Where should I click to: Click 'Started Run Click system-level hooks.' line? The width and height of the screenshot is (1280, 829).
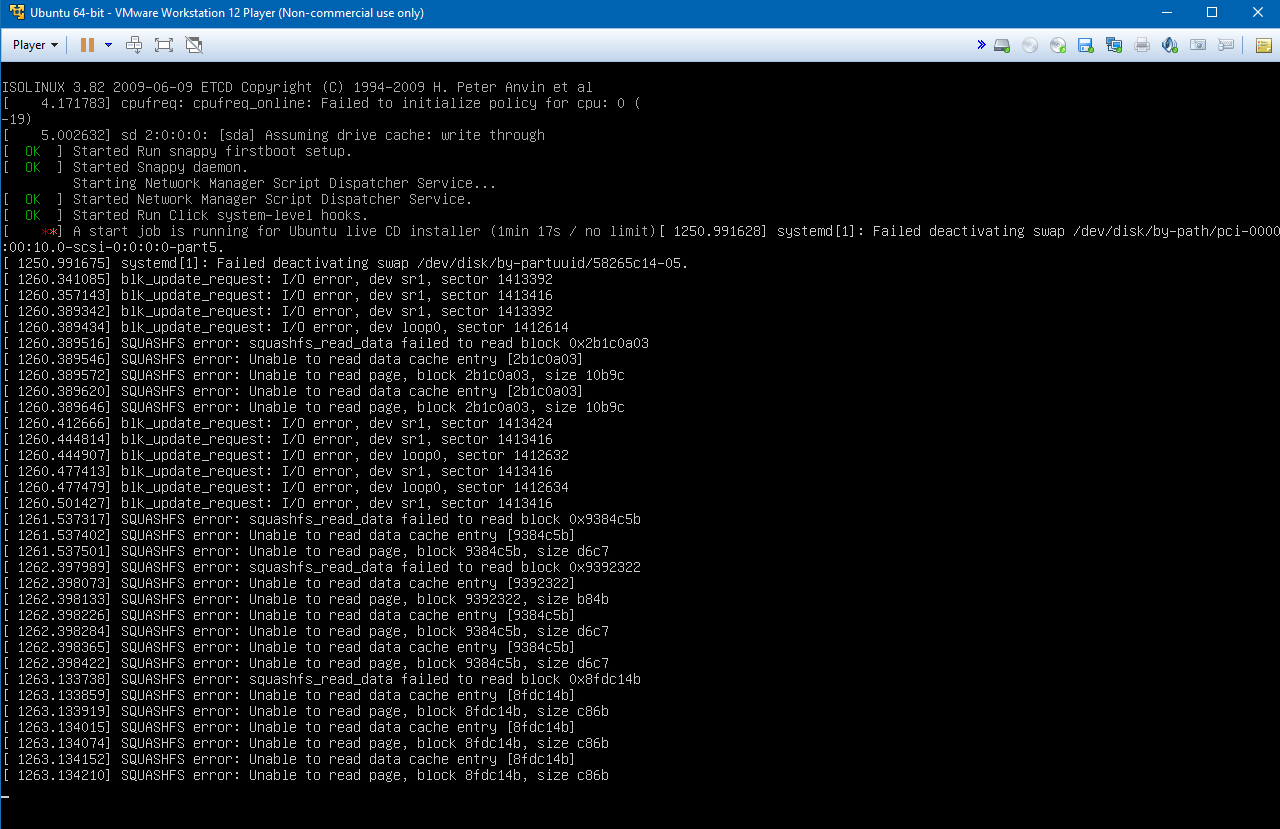click(185, 215)
